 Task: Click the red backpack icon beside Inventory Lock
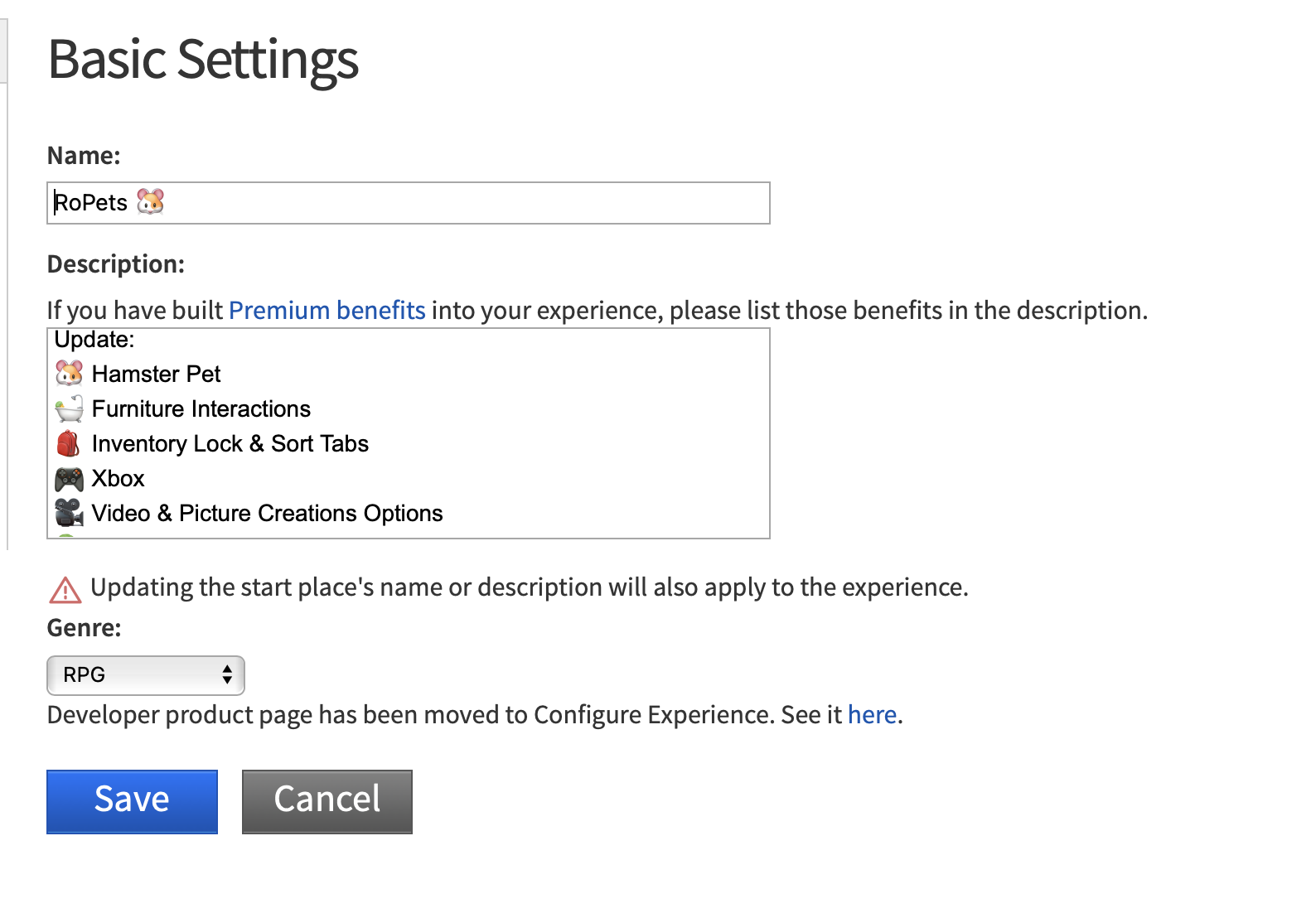(69, 444)
